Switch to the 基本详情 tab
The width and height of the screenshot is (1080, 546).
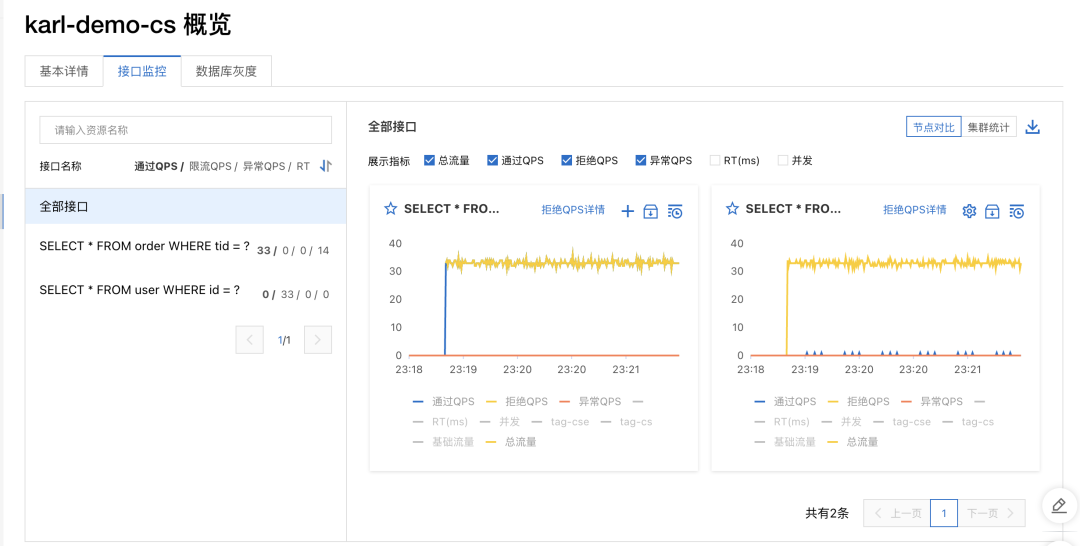tap(64, 72)
